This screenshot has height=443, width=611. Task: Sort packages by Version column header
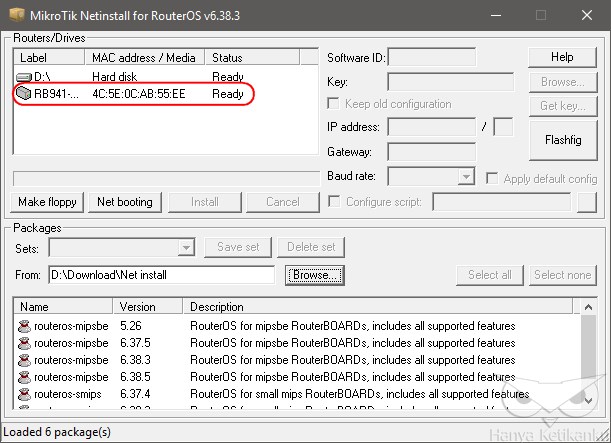click(148, 306)
